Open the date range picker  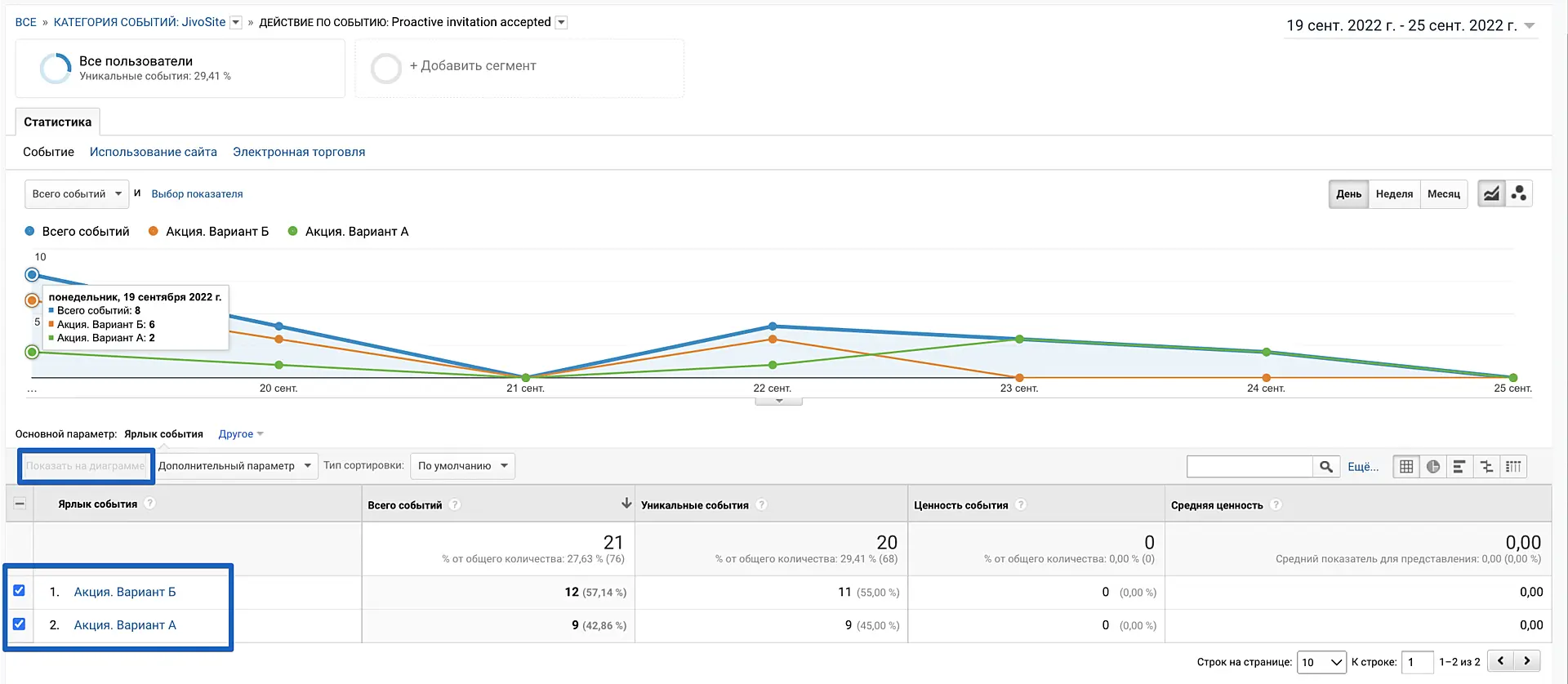tap(1410, 25)
